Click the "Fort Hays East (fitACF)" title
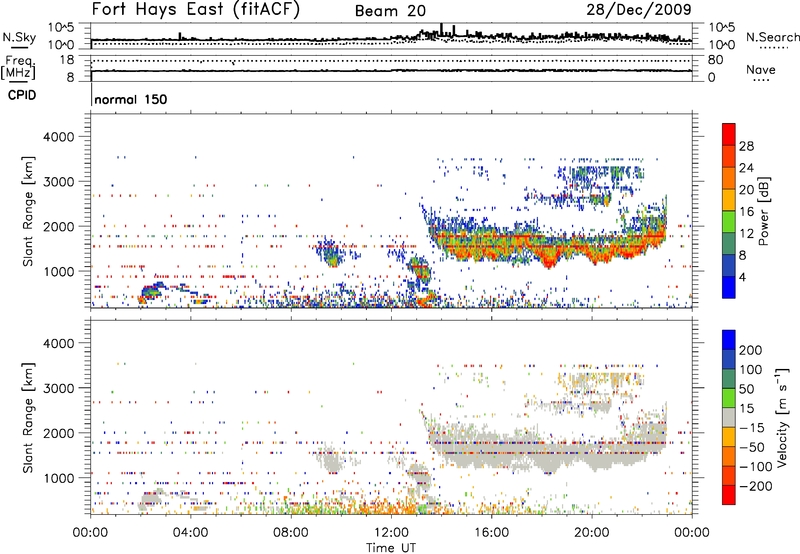The image size is (800, 554). (196, 10)
